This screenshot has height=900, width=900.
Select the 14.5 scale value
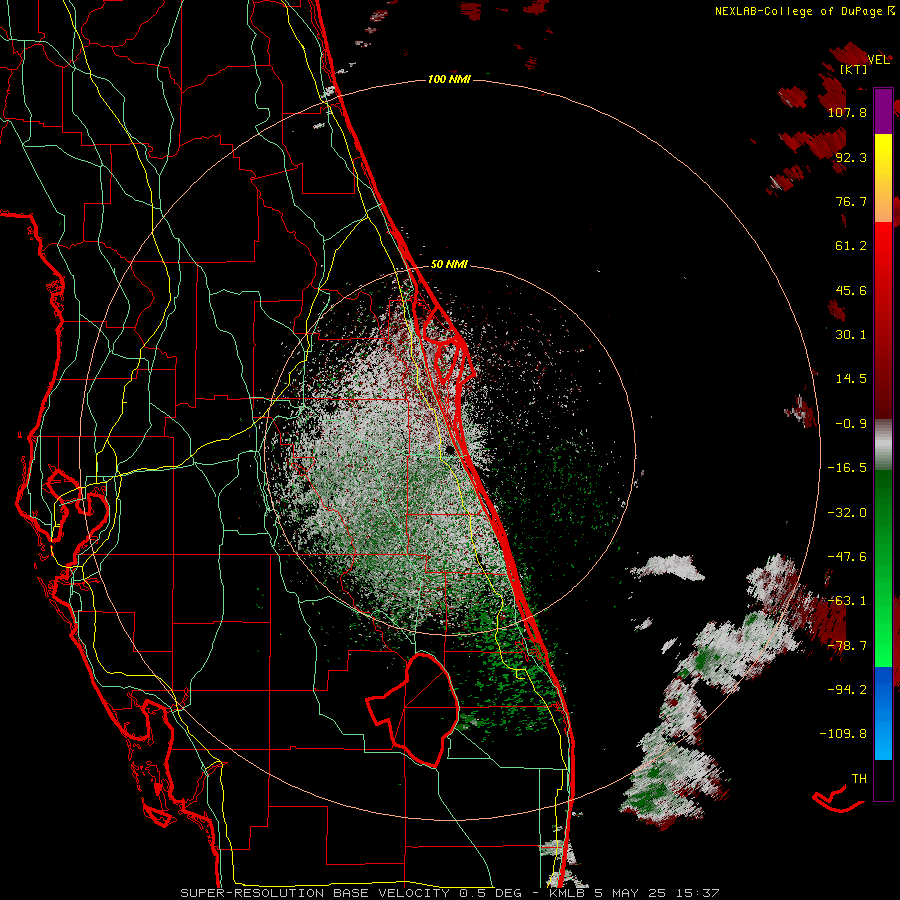(851, 379)
